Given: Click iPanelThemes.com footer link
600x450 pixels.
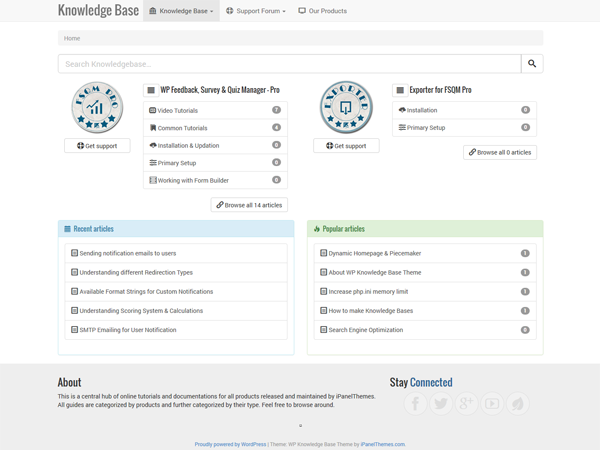Looking at the screenshot, I should (x=382, y=444).
